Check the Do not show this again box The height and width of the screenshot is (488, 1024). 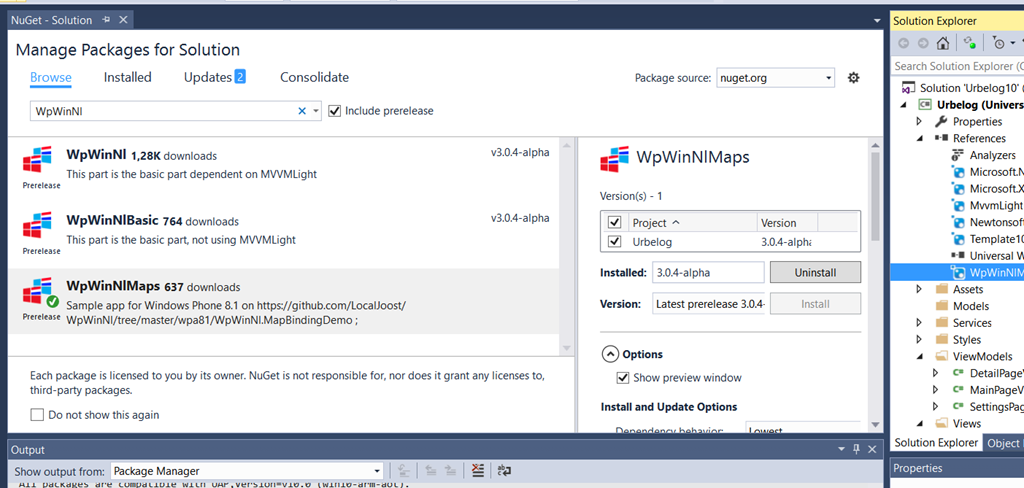tap(37, 415)
